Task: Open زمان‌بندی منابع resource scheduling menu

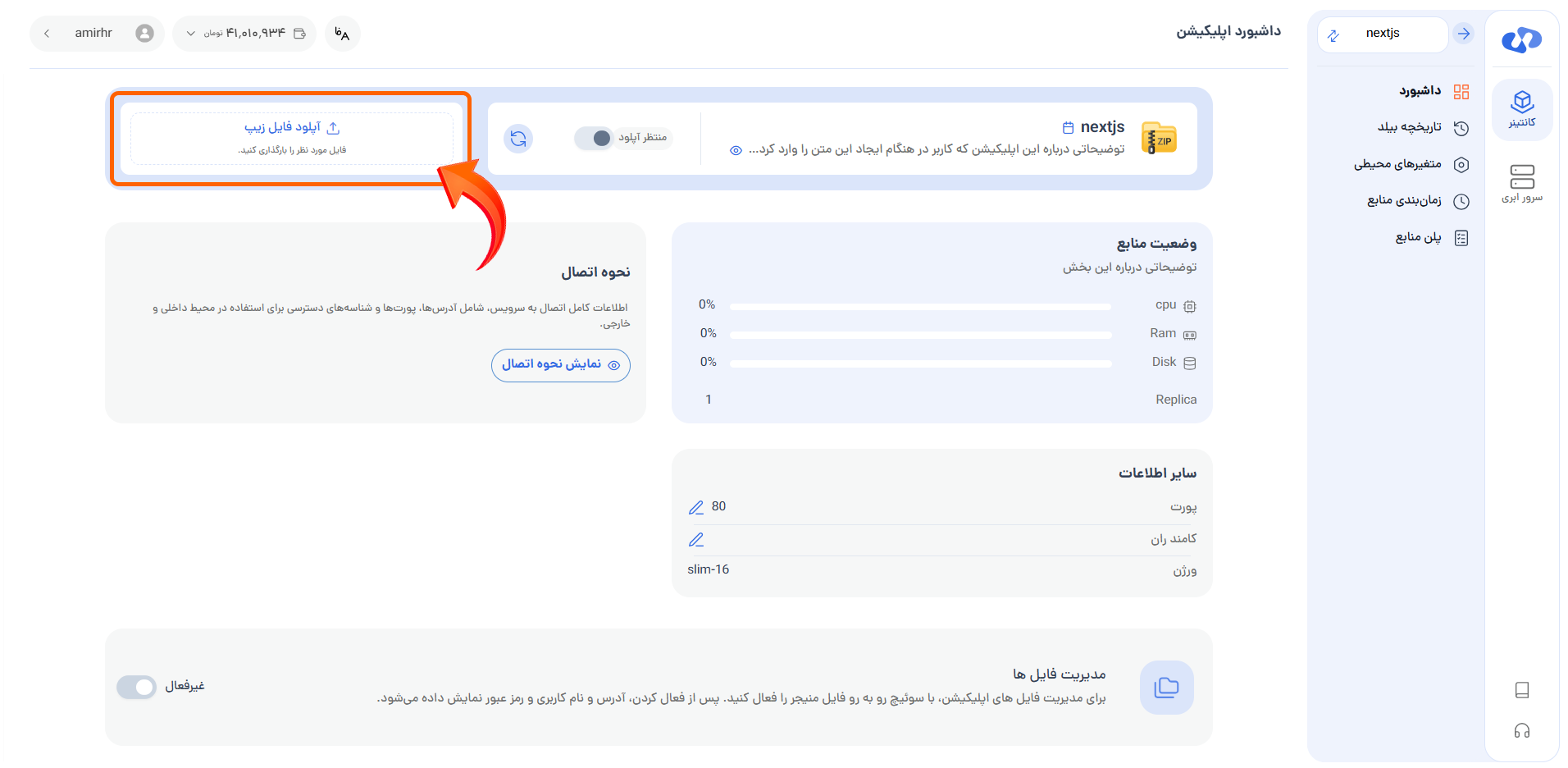Action: (x=1417, y=201)
